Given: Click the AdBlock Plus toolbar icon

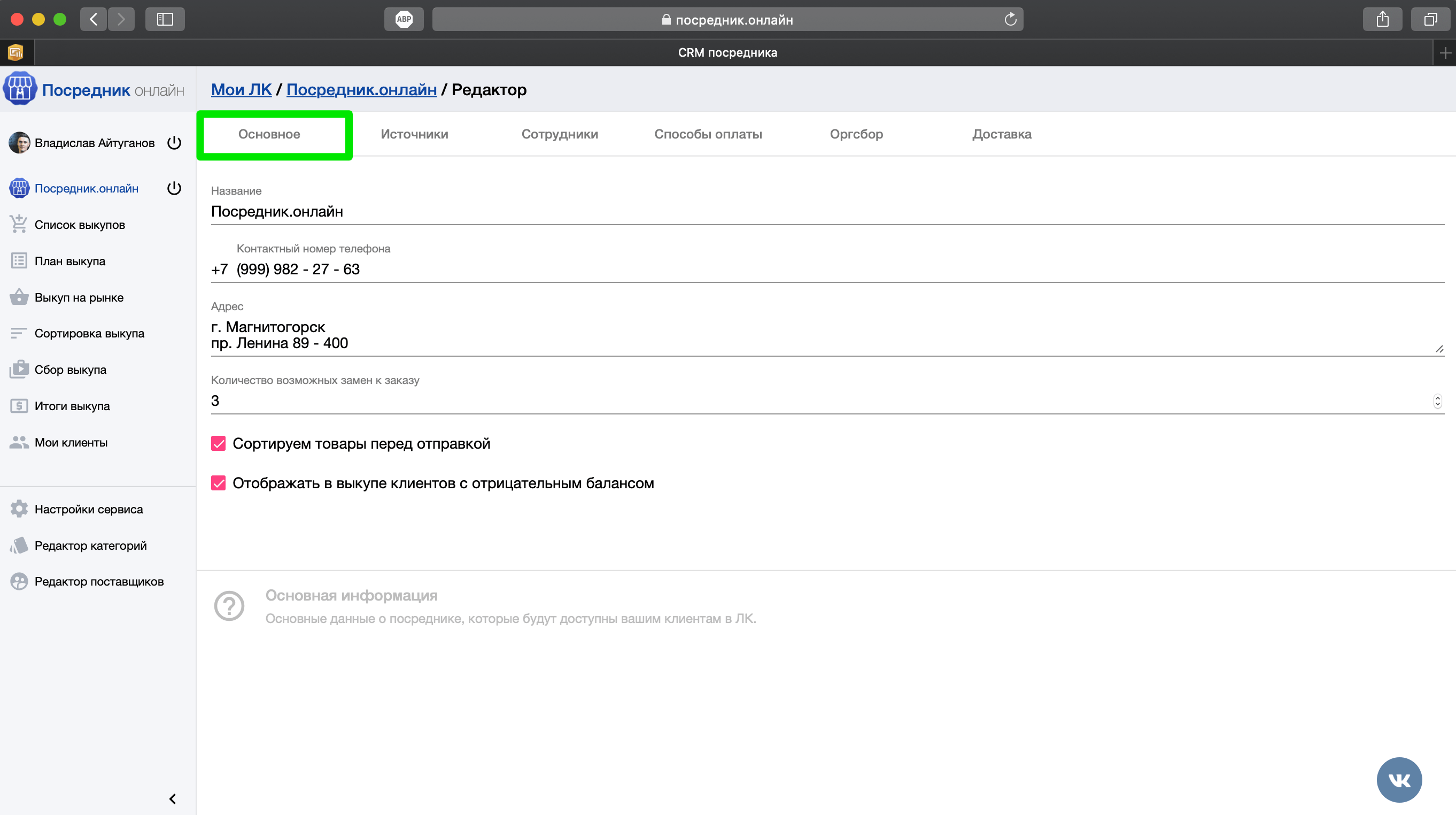Looking at the screenshot, I should coord(404,19).
